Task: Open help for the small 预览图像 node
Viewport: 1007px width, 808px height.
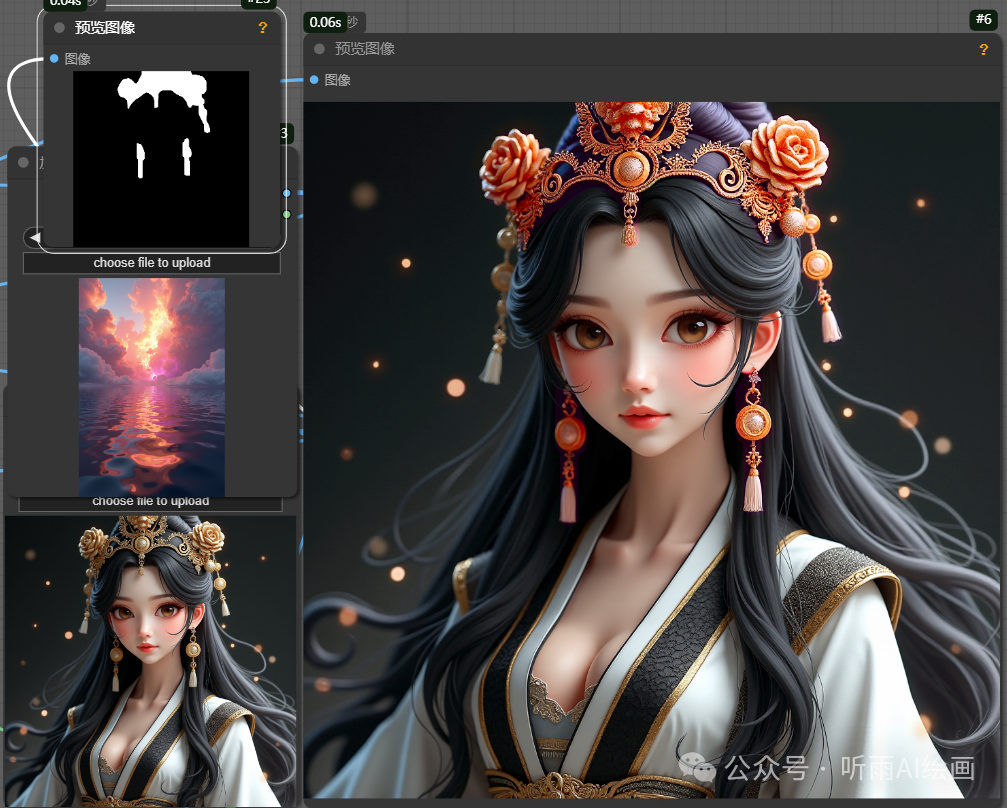Action: 263,28
